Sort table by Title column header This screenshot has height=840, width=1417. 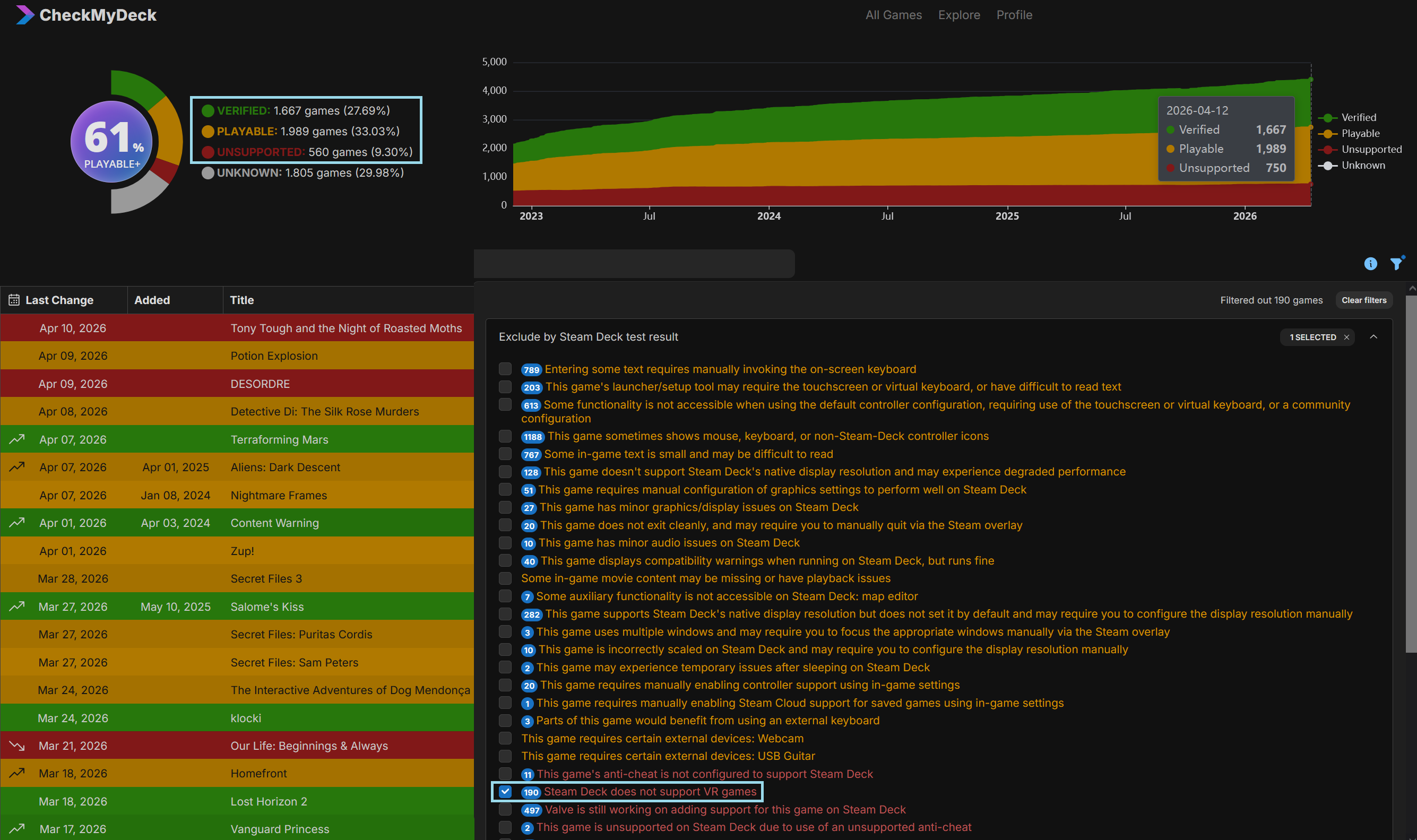coord(241,300)
